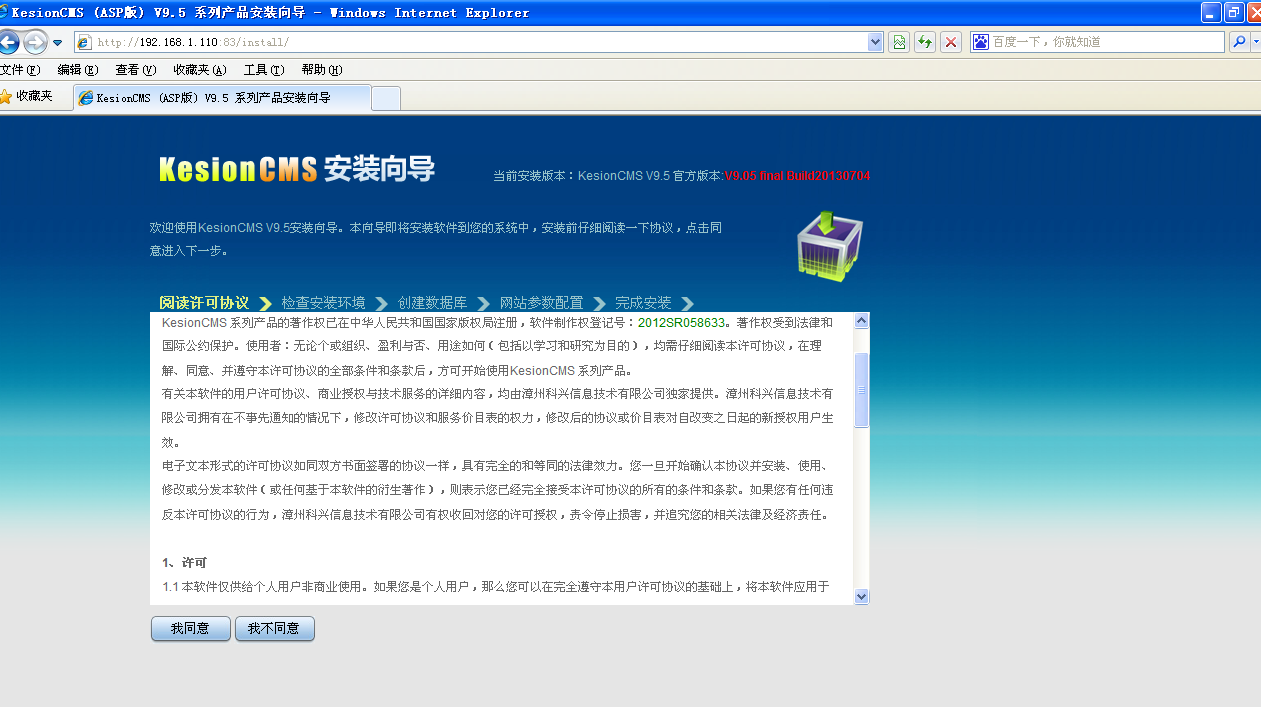Stop loading the current page
The height and width of the screenshot is (707, 1261).
tap(951, 41)
